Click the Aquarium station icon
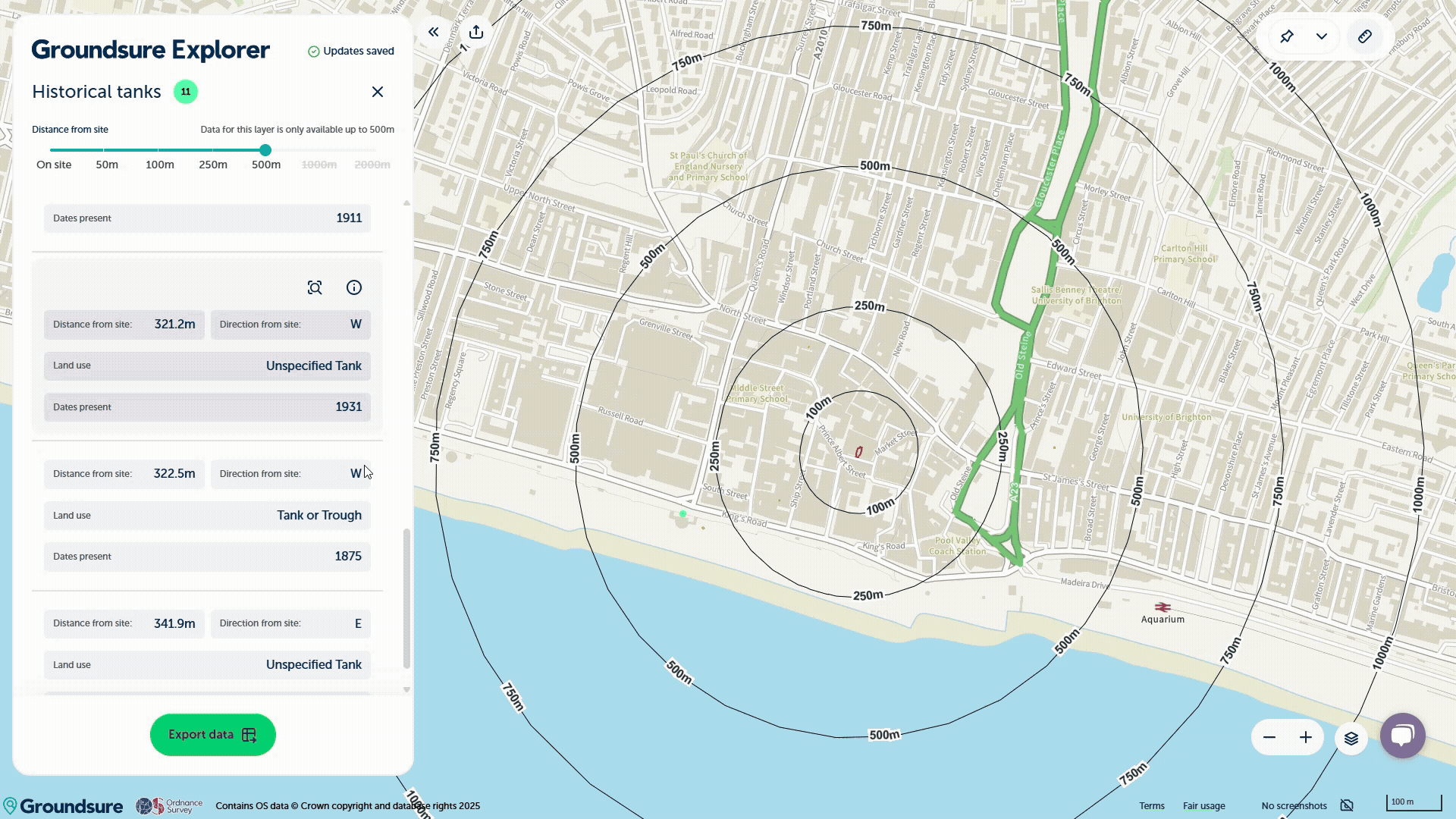Viewport: 1456px width, 819px height. (x=1163, y=607)
